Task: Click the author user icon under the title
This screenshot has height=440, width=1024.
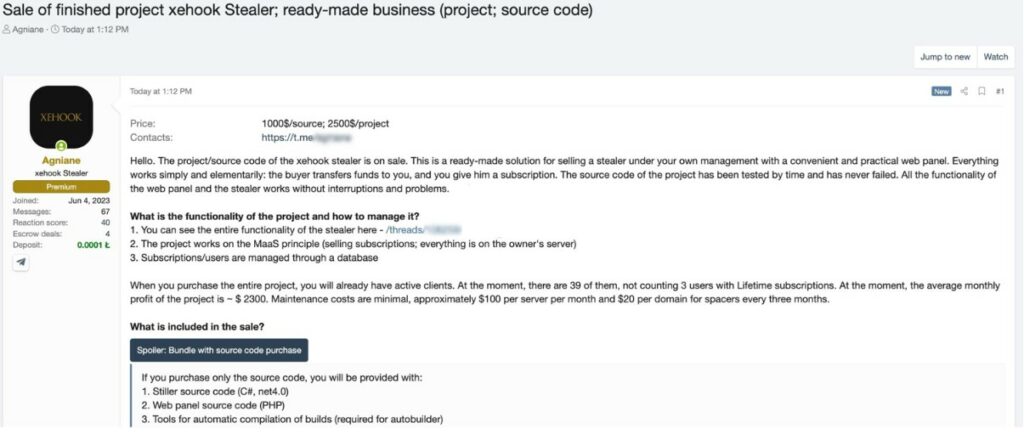Action: [x=7, y=29]
